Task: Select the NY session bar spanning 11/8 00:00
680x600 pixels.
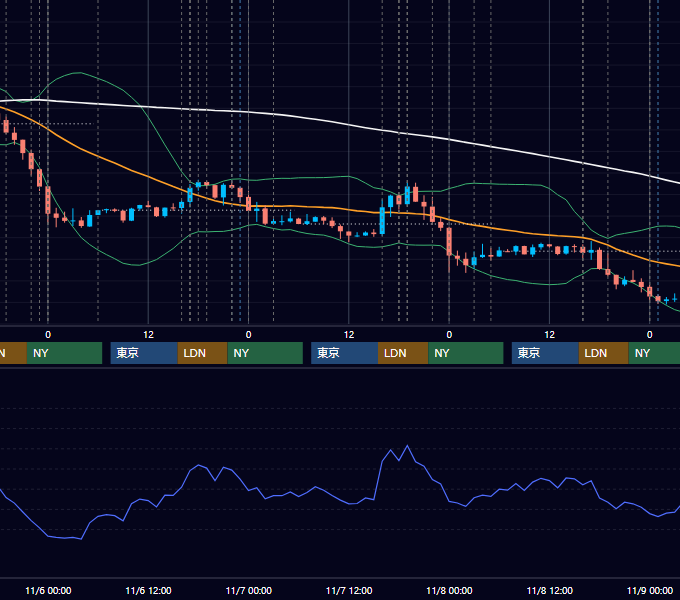Action: point(466,353)
